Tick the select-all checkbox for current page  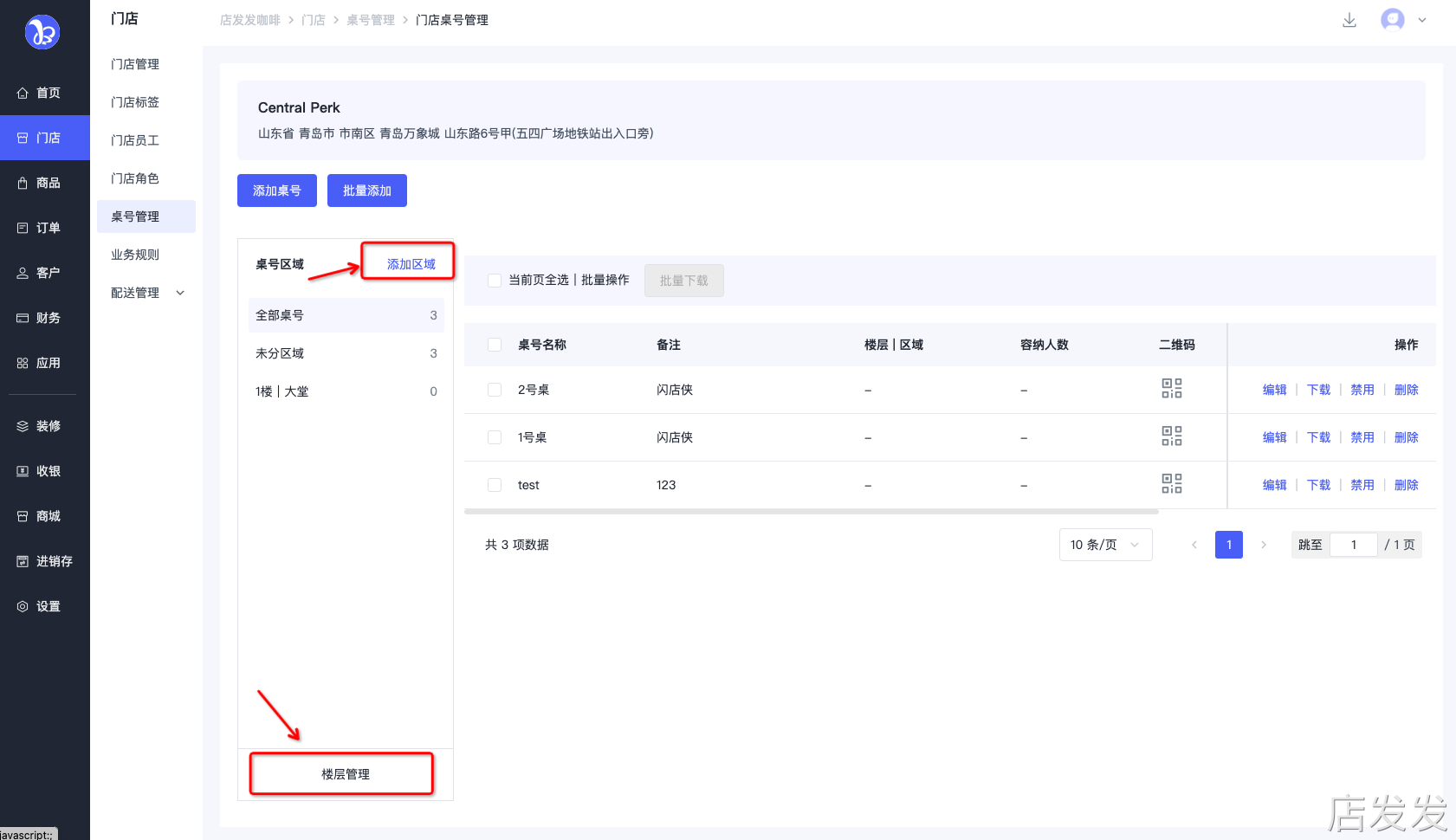[495, 281]
